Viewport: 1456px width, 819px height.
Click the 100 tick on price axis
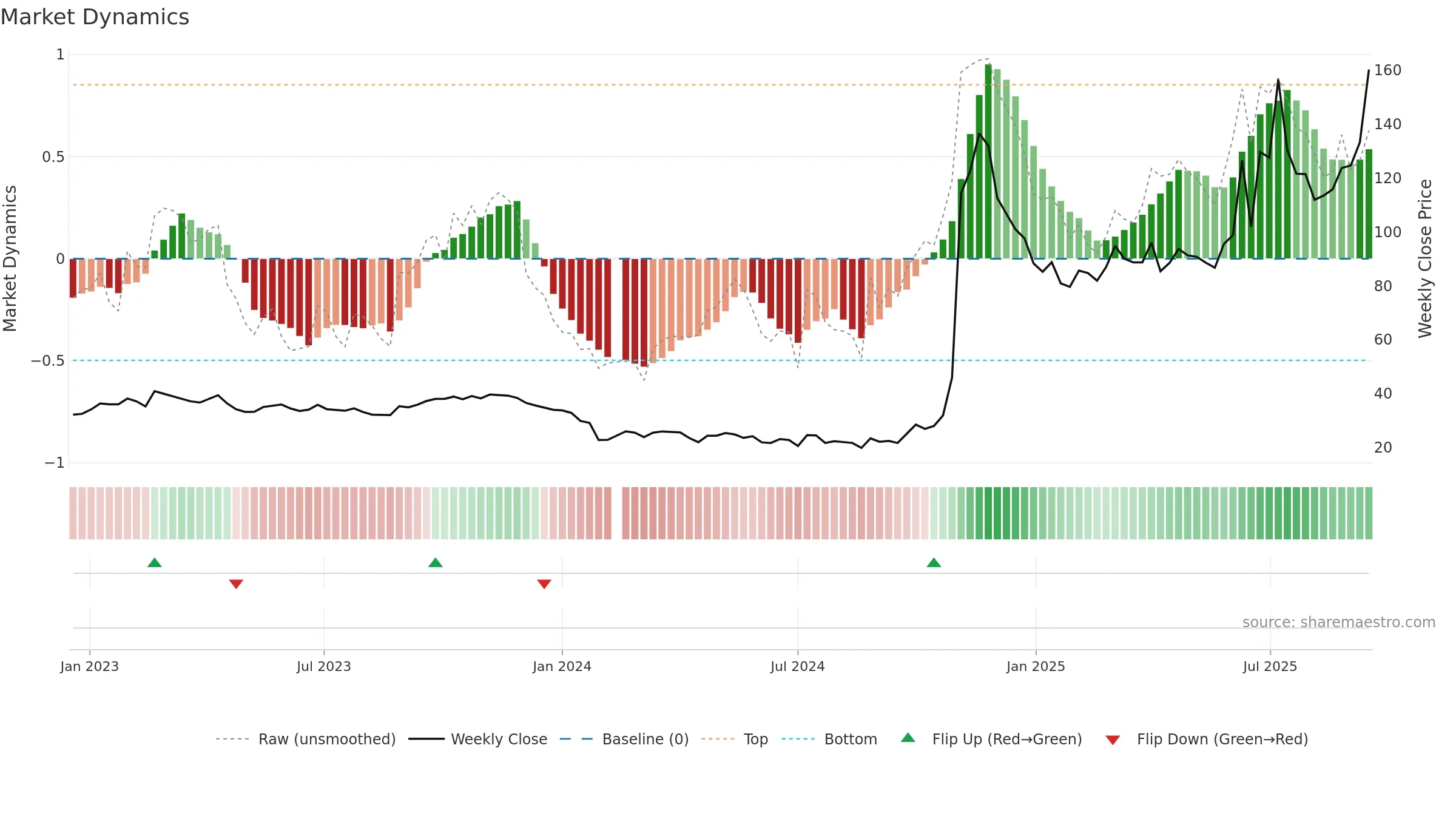click(x=1387, y=232)
